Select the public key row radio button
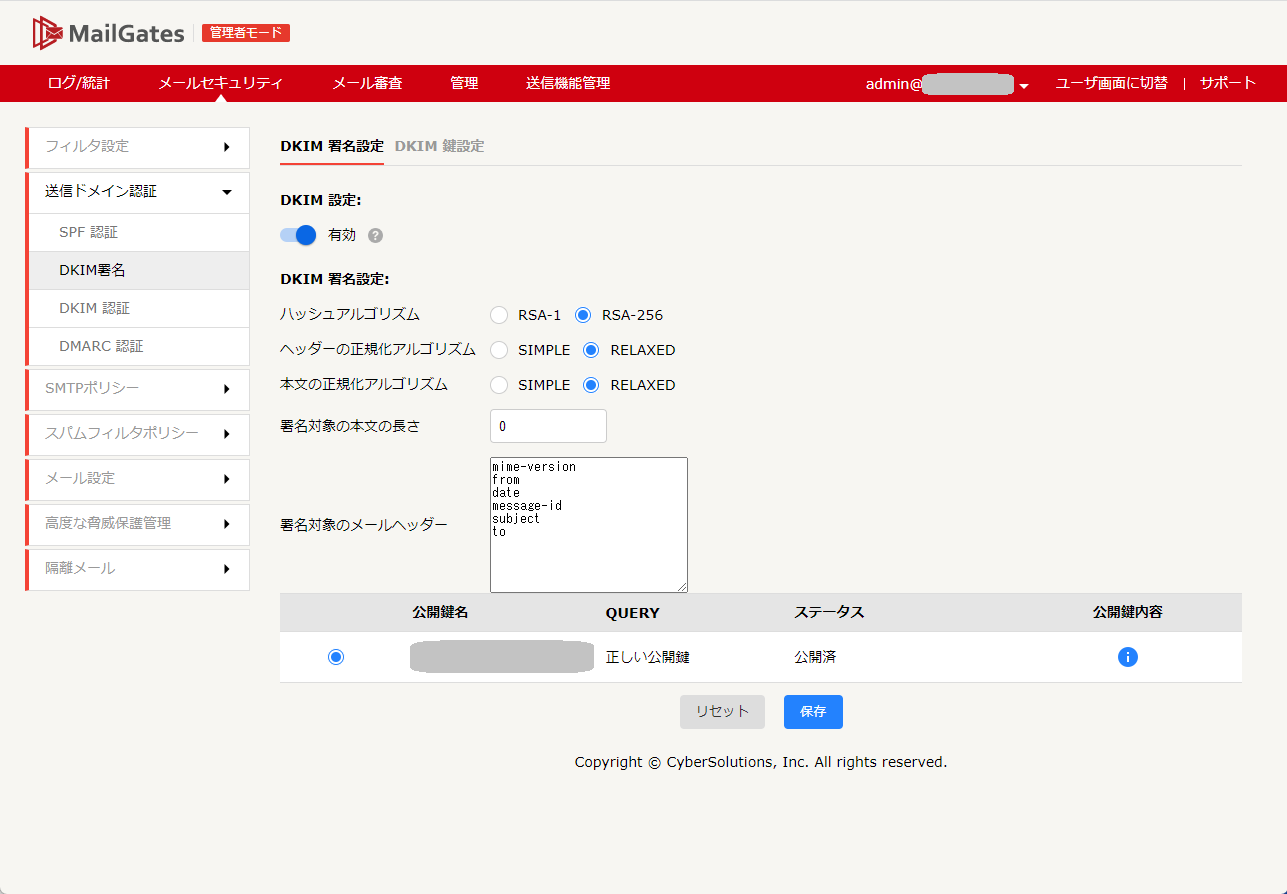This screenshot has height=894, width=1287. 336,657
